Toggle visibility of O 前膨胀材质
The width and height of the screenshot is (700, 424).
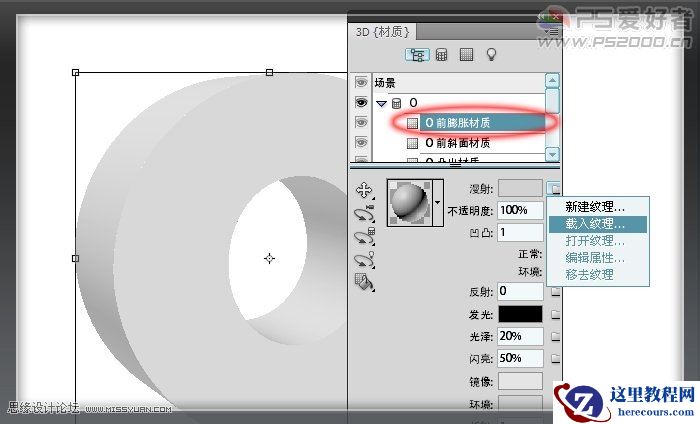(x=361, y=123)
